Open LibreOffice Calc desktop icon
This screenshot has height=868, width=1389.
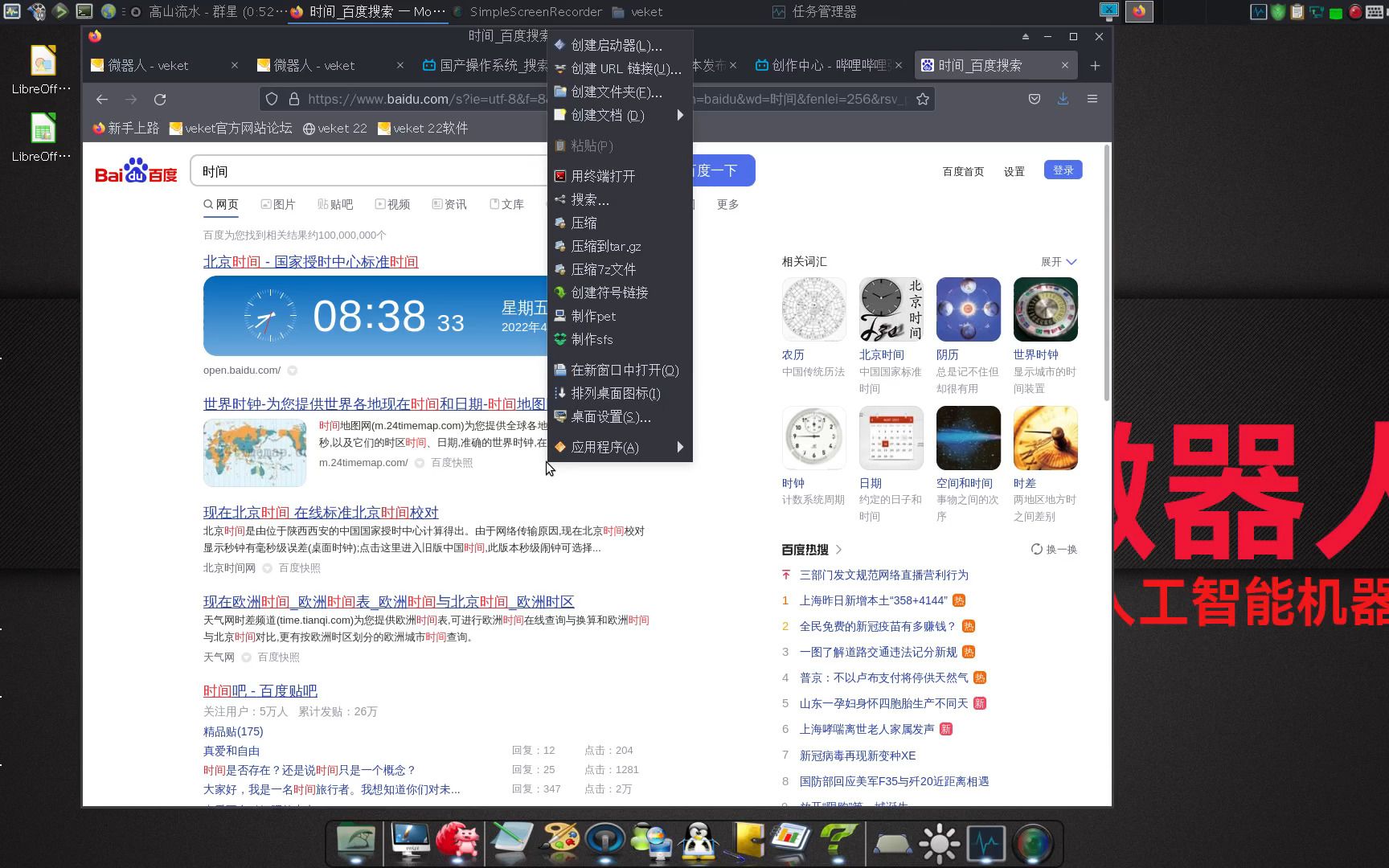point(43,138)
